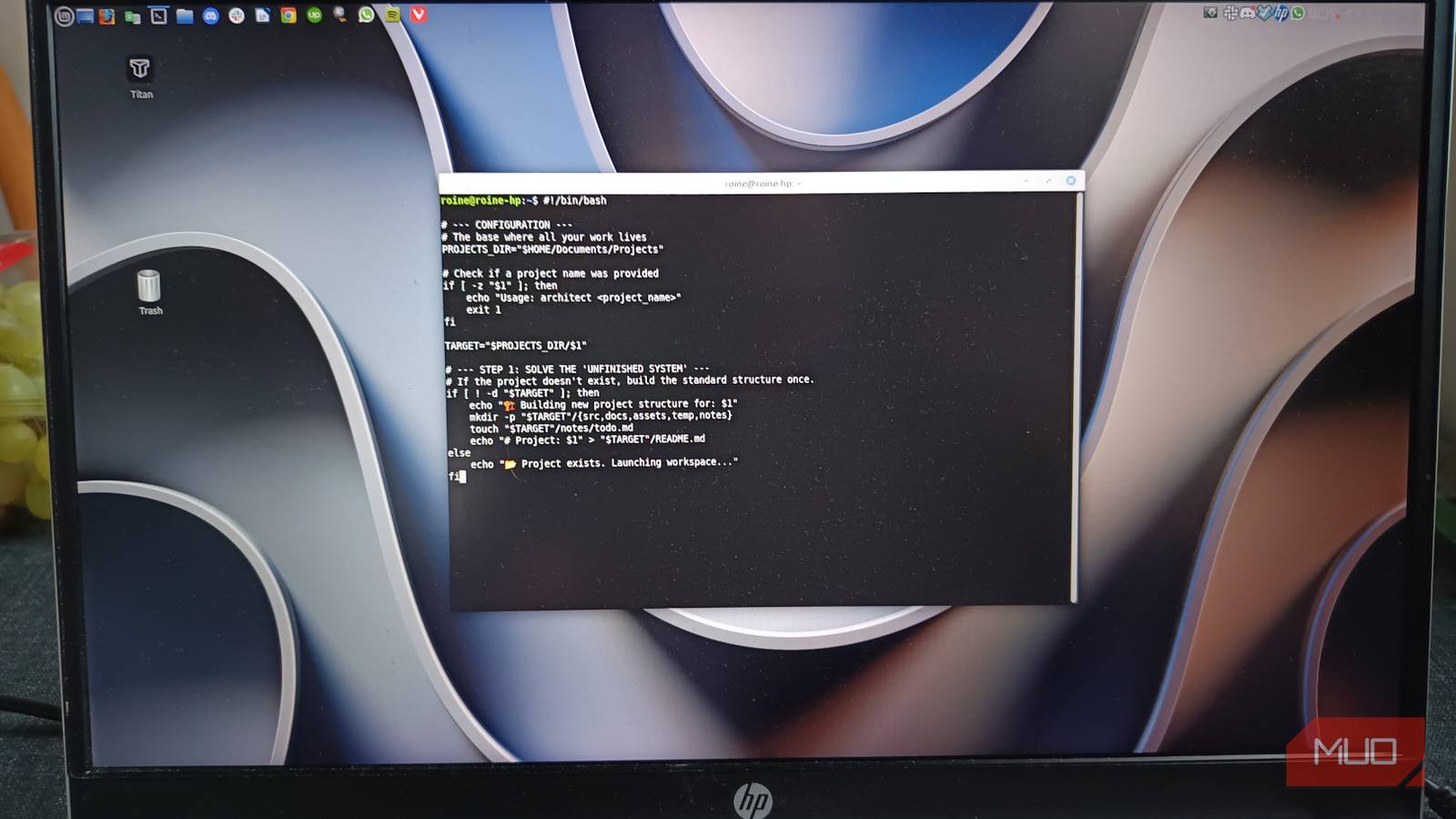1456x819 pixels.
Task: Click the Discord icon in the system tray
Action: (1248, 13)
